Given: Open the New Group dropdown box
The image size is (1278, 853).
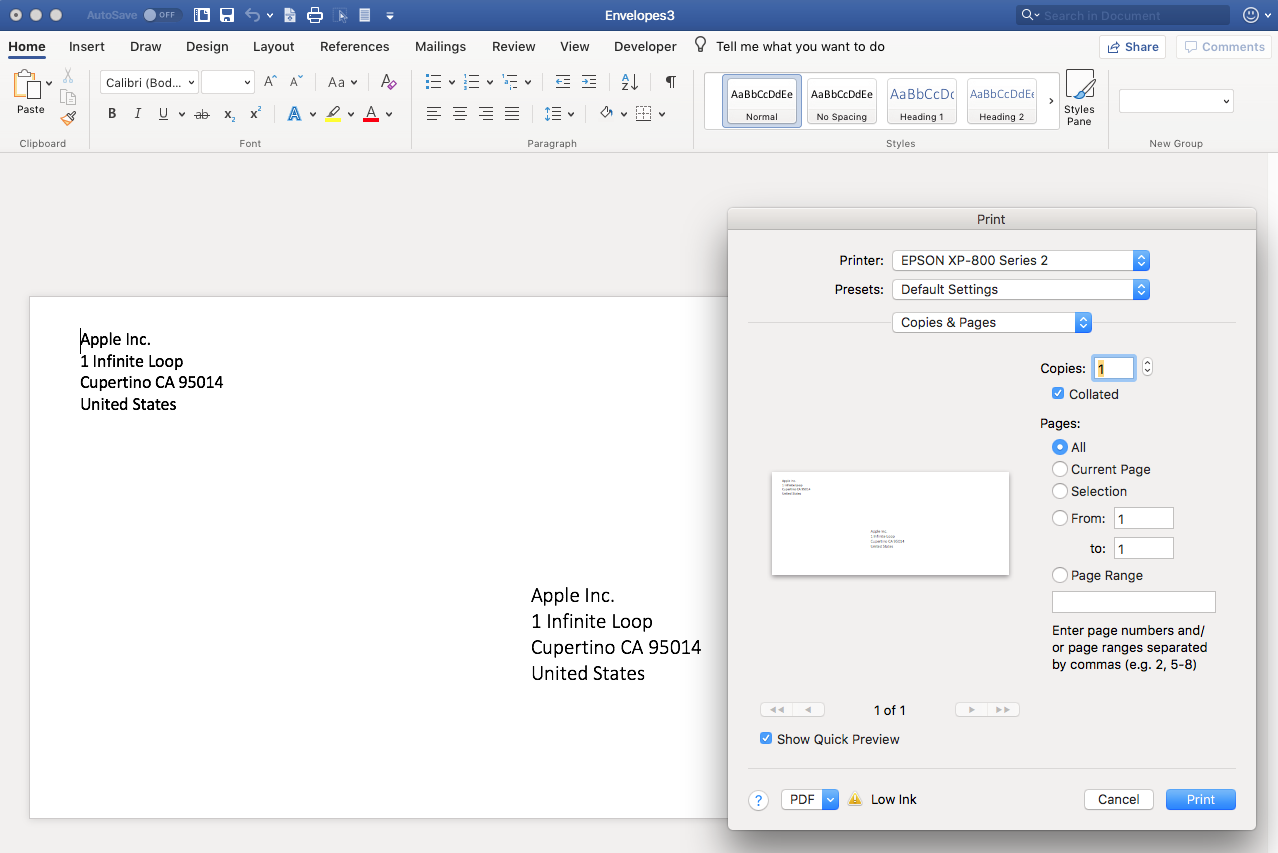Looking at the screenshot, I should point(1176,101).
